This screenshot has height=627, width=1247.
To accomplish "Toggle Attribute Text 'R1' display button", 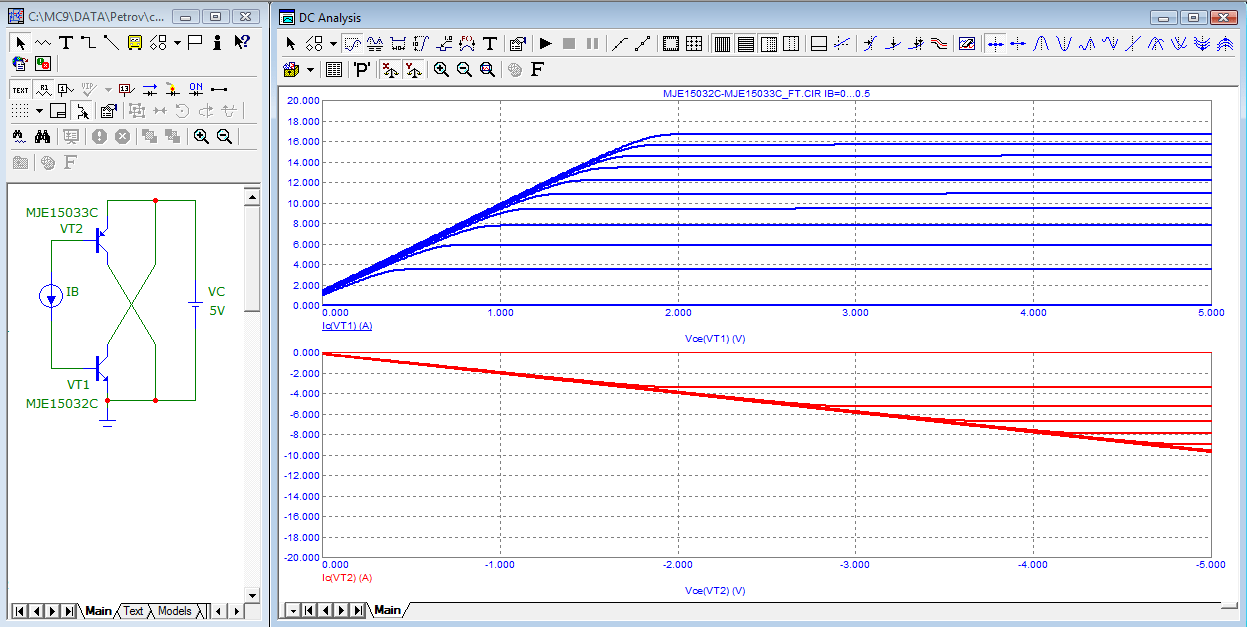I will click(x=43, y=90).
